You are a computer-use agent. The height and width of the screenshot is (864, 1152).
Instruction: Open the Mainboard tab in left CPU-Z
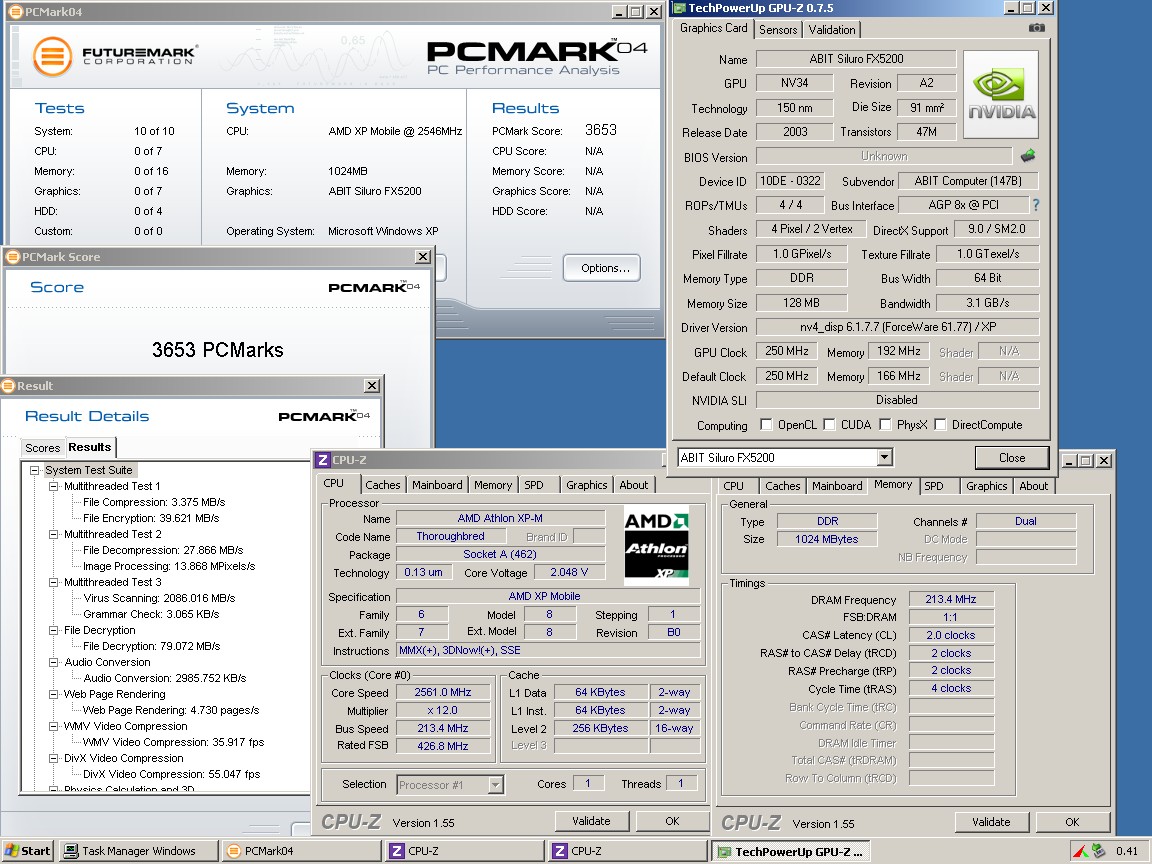(x=437, y=485)
